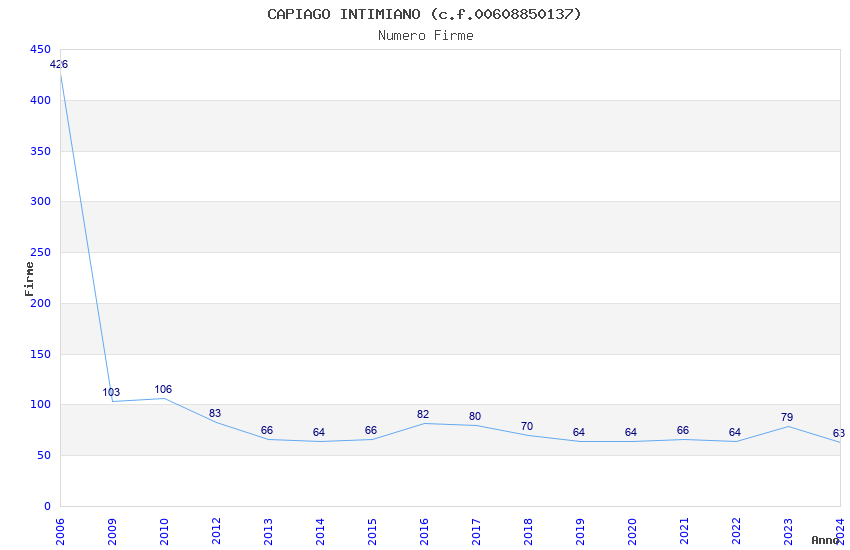
Task: Select y-axis tick label 300
Action: point(40,201)
